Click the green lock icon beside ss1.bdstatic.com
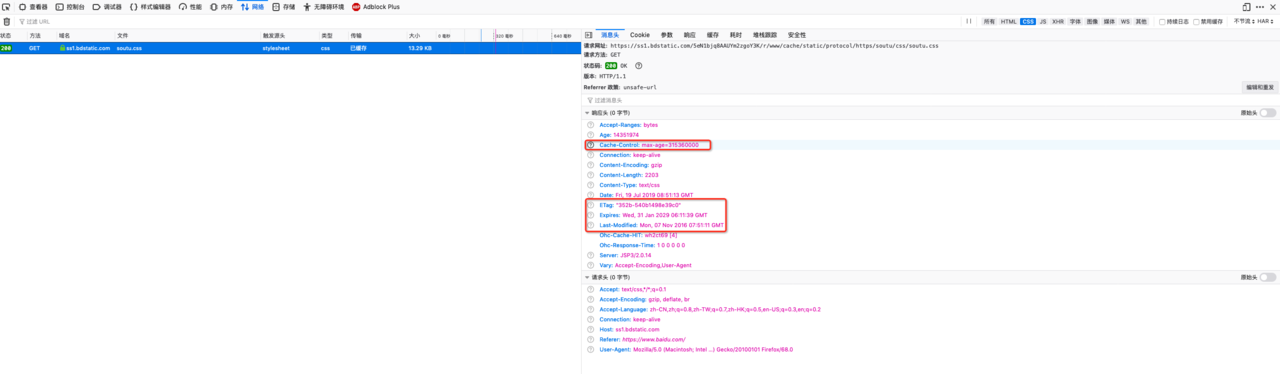 pyautogui.click(x=62, y=48)
